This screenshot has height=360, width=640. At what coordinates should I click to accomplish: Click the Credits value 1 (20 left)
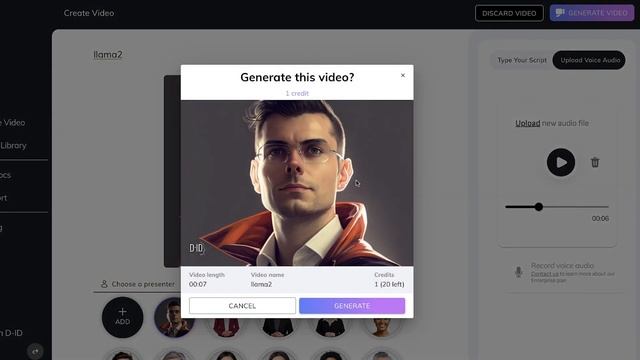pyautogui.click(x=389, y=284)
